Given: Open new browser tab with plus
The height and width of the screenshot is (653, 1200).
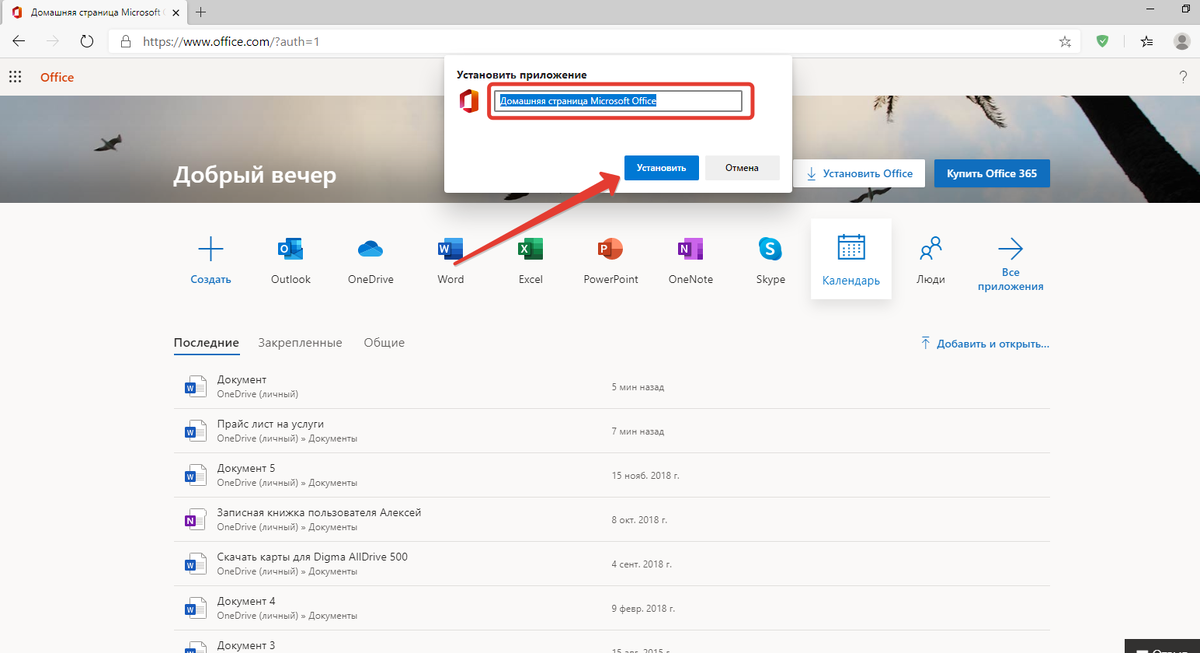Looking at the screenshot, I should click(201, 12).
